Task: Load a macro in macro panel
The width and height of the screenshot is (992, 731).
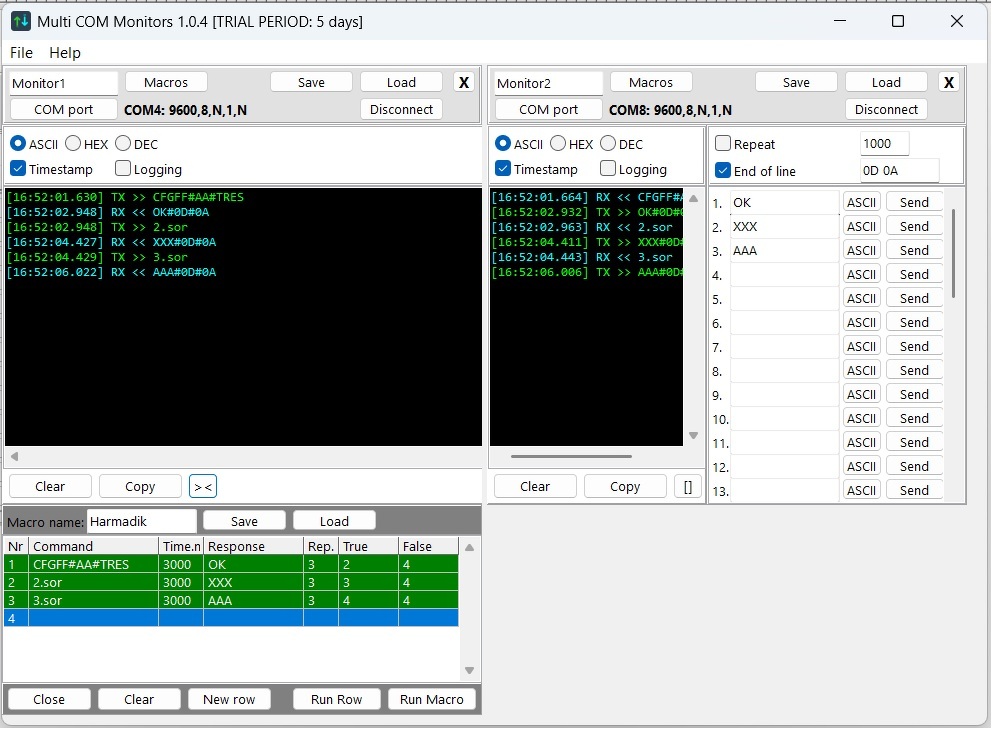Action: pyautogui.click(x=334, y=522)
